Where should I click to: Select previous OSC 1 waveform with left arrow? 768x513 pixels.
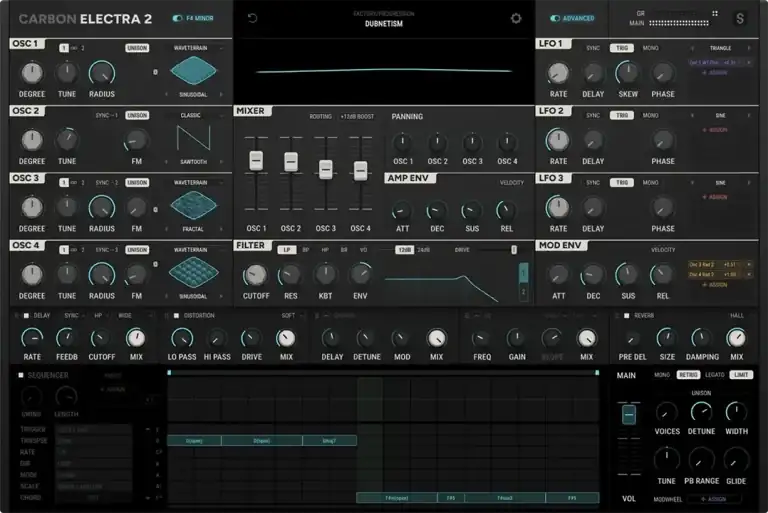tap(166, 94)
